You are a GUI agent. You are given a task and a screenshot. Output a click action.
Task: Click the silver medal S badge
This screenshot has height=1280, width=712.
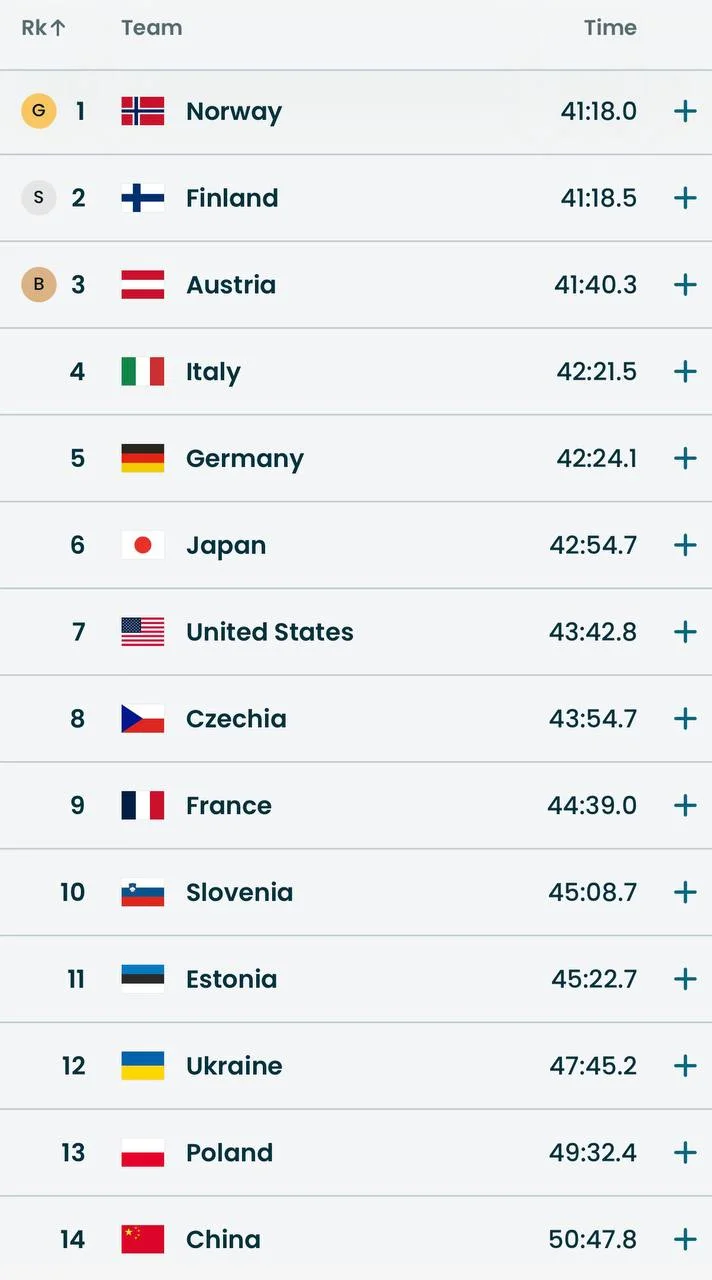coord(39,198)
